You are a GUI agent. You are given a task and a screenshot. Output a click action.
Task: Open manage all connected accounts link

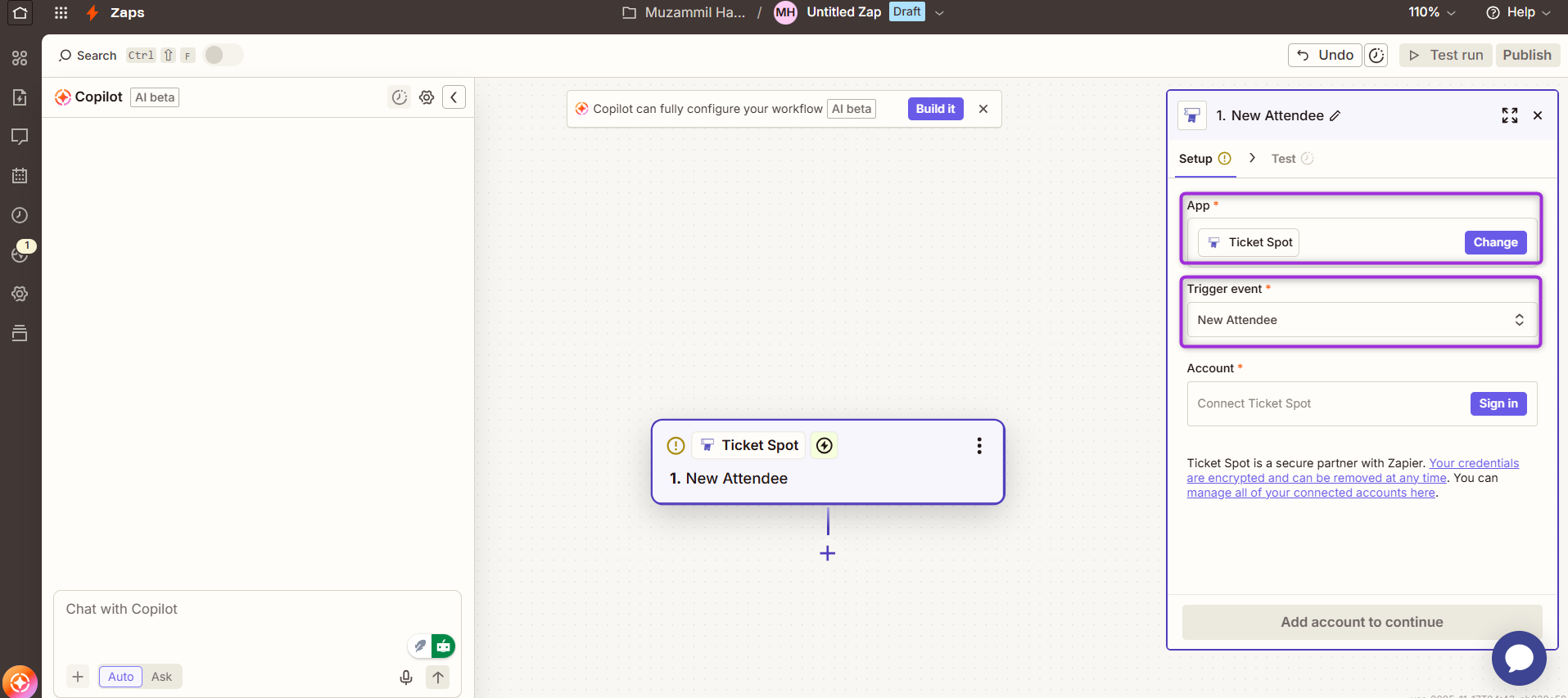tap(1311, 493)
